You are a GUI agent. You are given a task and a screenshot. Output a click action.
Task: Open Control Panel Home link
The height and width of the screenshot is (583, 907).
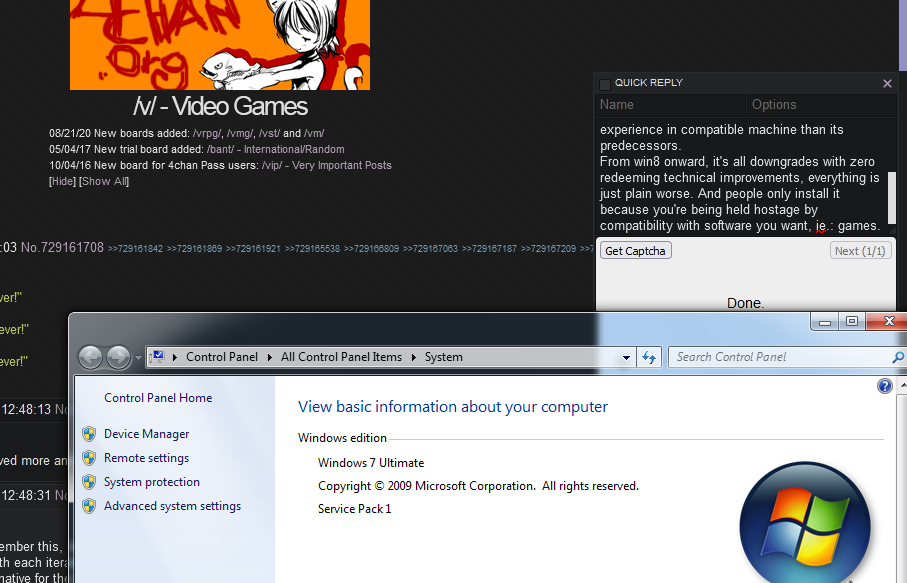[x=158, y=398]
